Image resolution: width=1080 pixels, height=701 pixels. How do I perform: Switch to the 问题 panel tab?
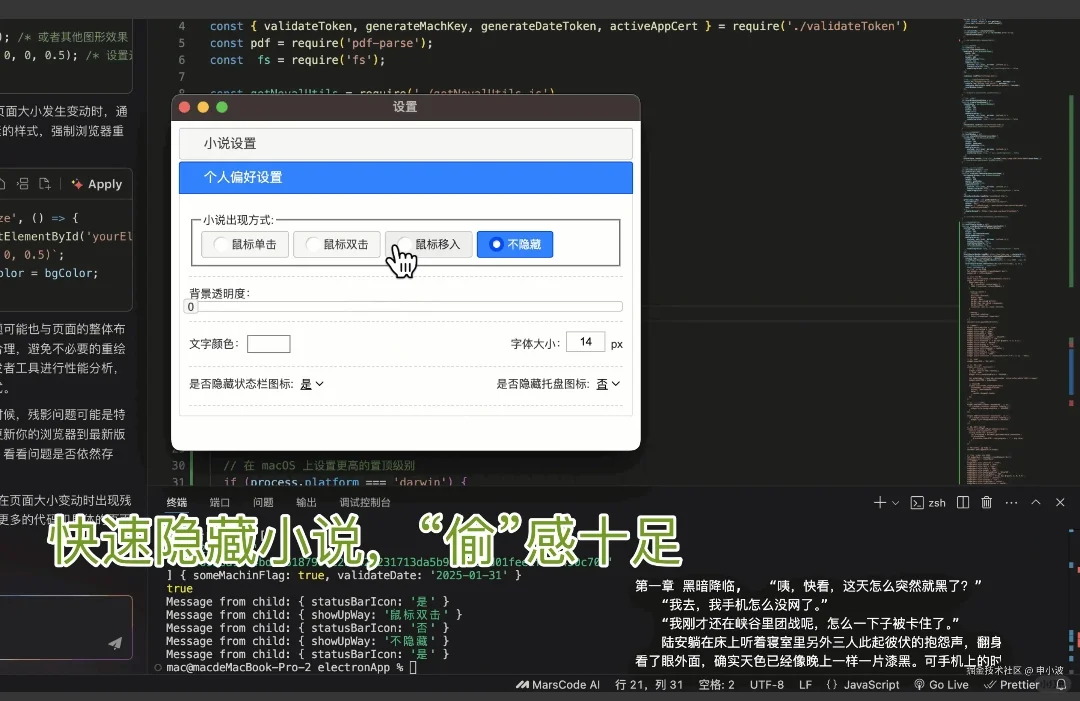click(263, 503)
